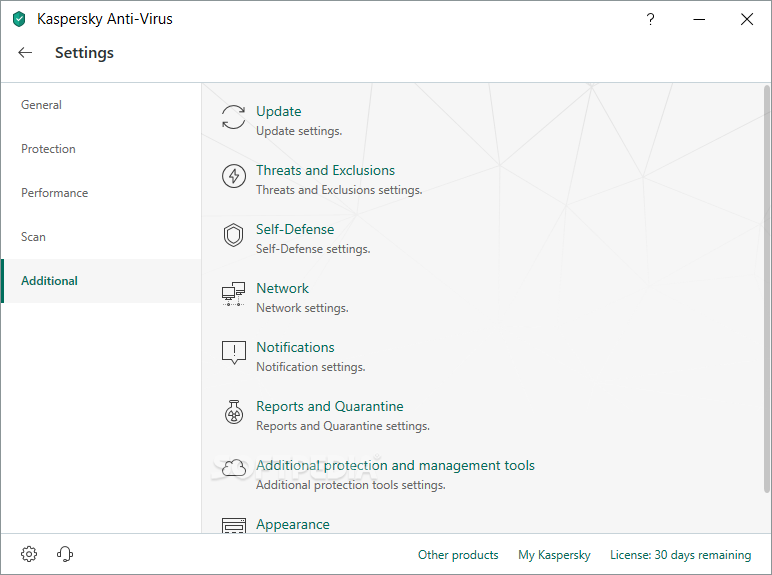Screen dimensions: 772x575
Task: Click 'Threats and Exclusions settings.' text
Action: [339, 190]
